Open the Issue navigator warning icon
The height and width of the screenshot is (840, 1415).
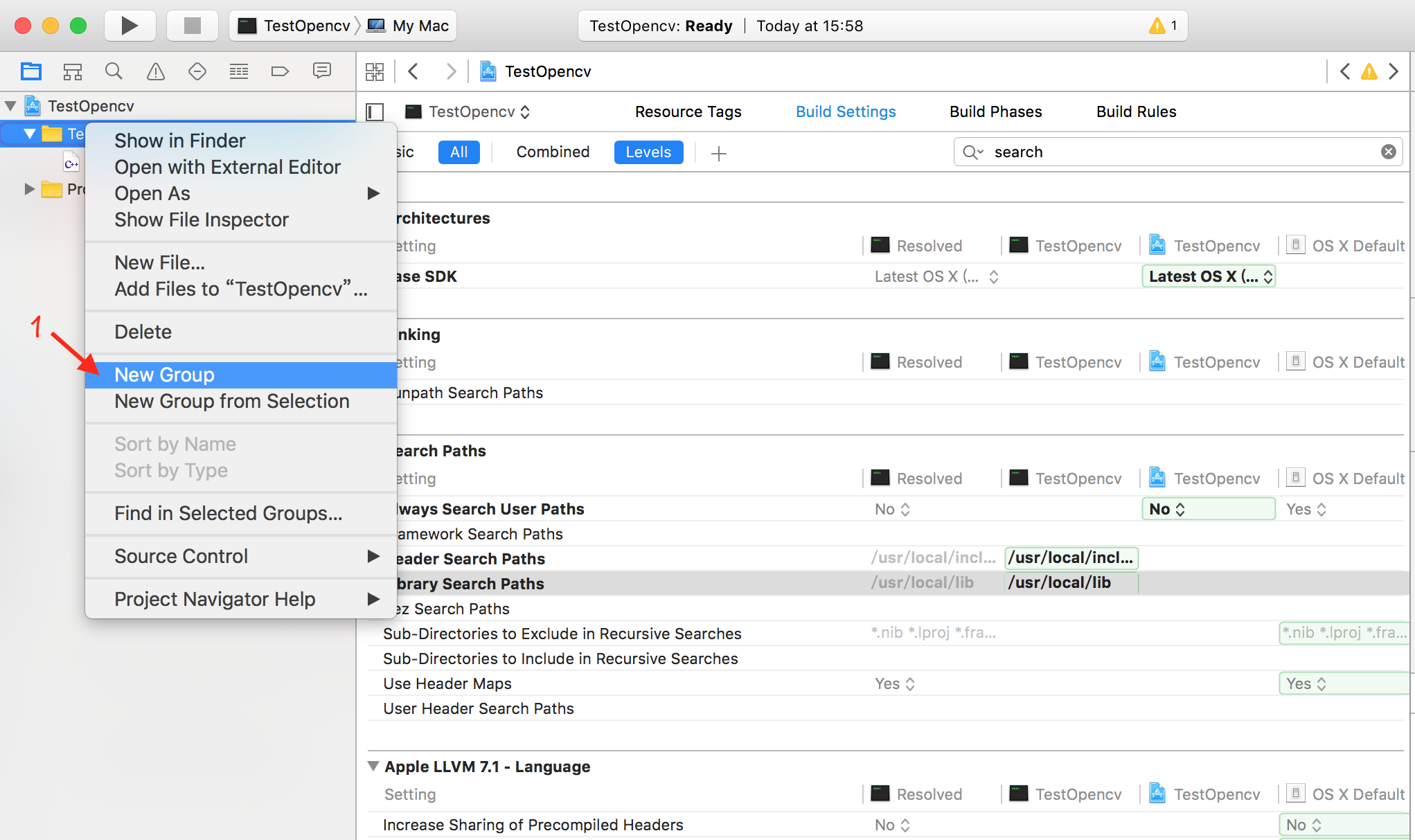coord(156,71)
